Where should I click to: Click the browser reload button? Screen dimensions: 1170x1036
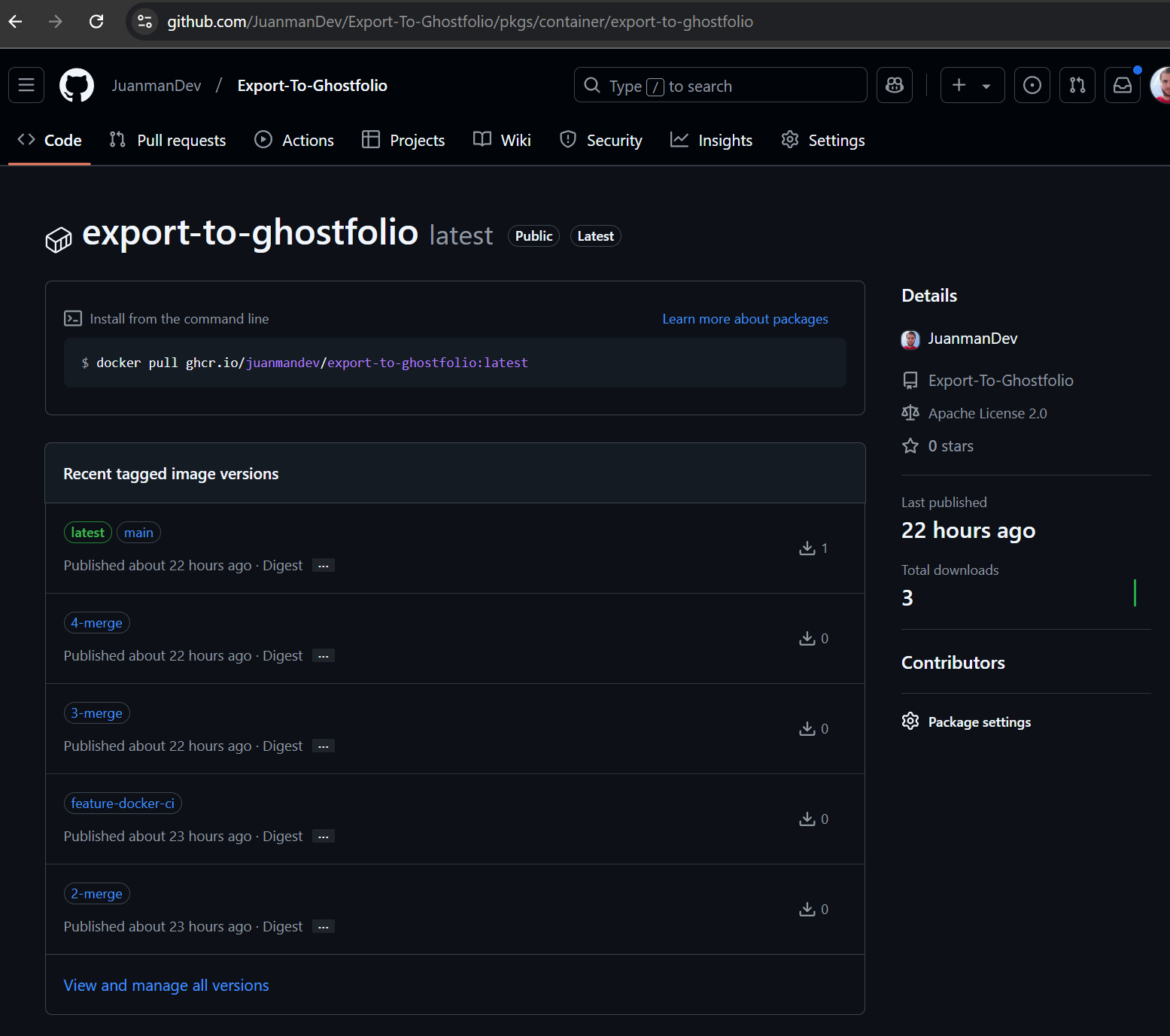pos(96,22)
